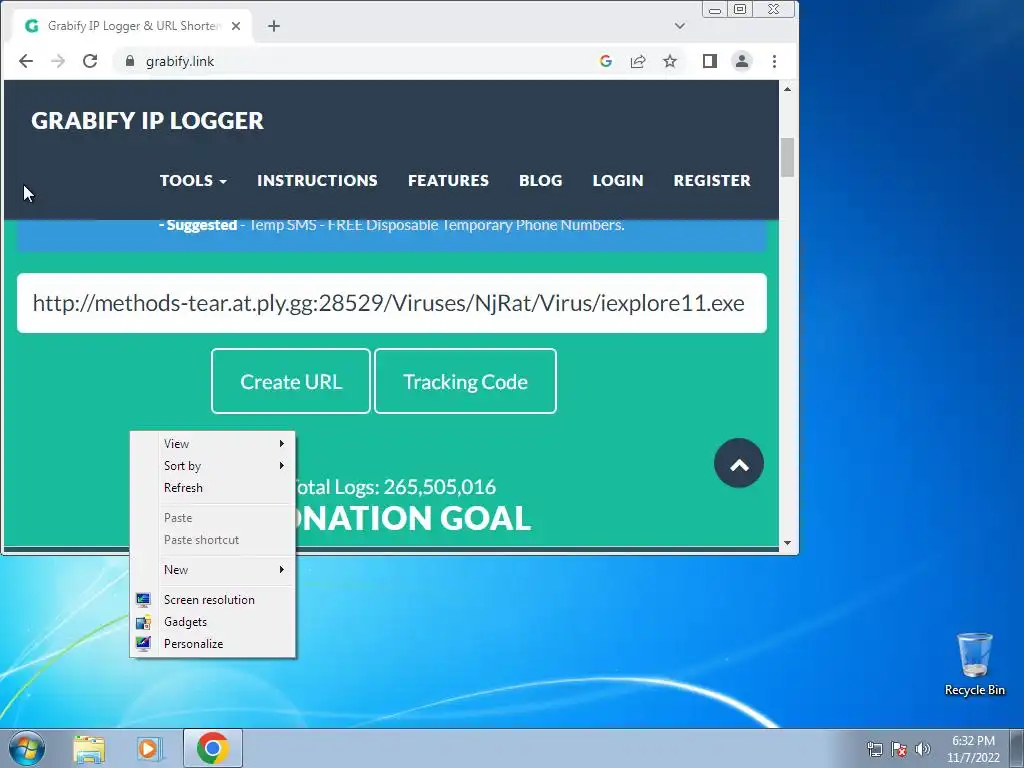Select Screen resolution in context menu
This screenshot has width=1024, height=768.
click(213, 600)
